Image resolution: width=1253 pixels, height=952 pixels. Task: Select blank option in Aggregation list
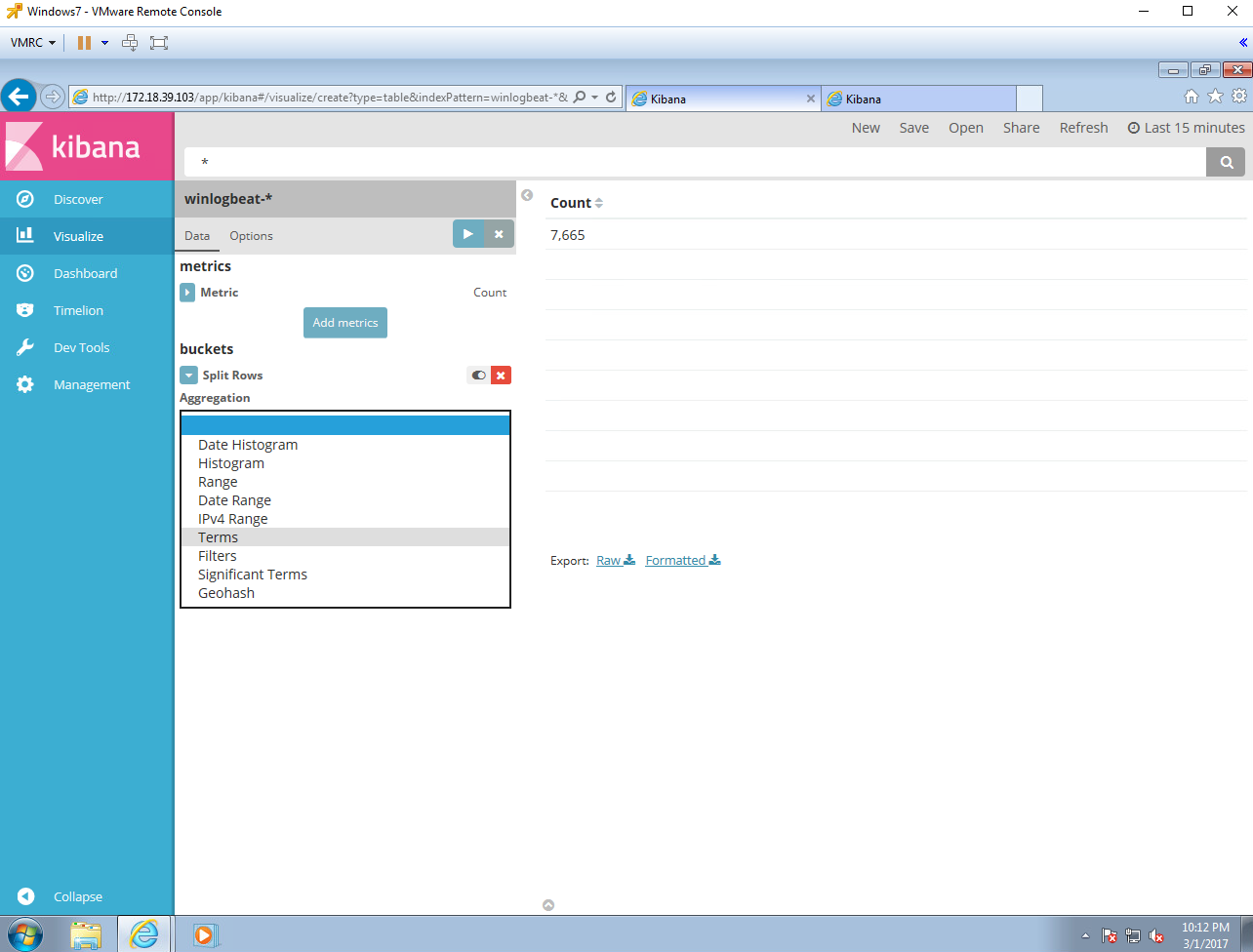(x=345, y=425)
